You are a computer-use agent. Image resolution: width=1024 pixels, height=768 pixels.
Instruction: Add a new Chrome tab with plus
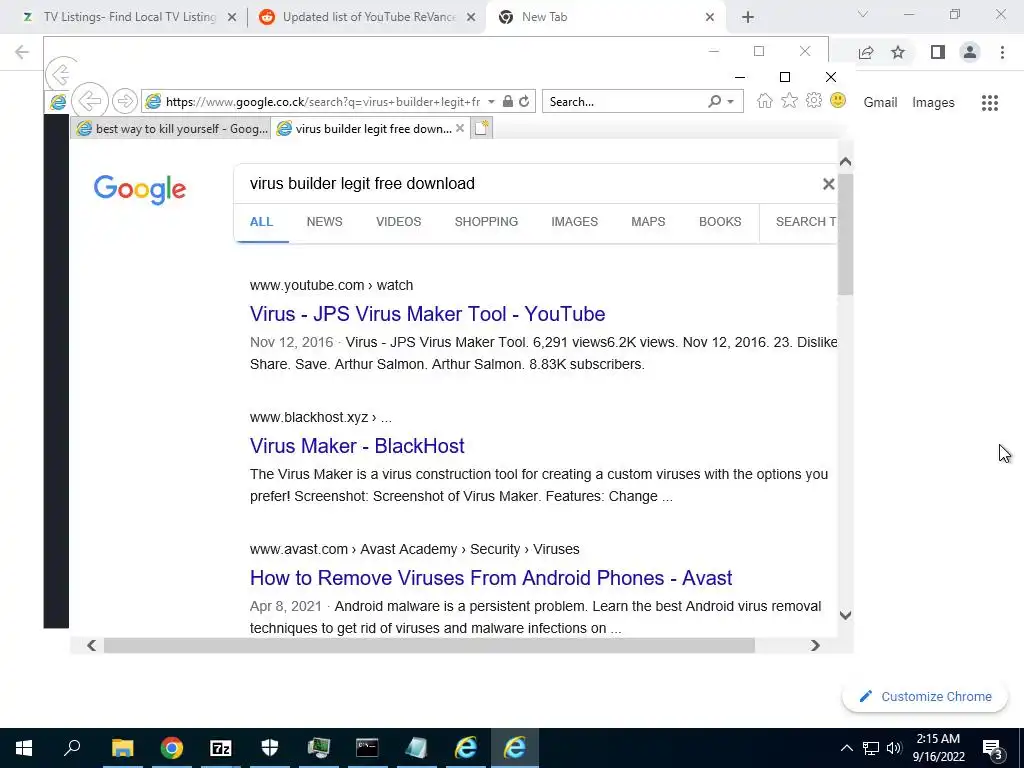tap(748, 17)
